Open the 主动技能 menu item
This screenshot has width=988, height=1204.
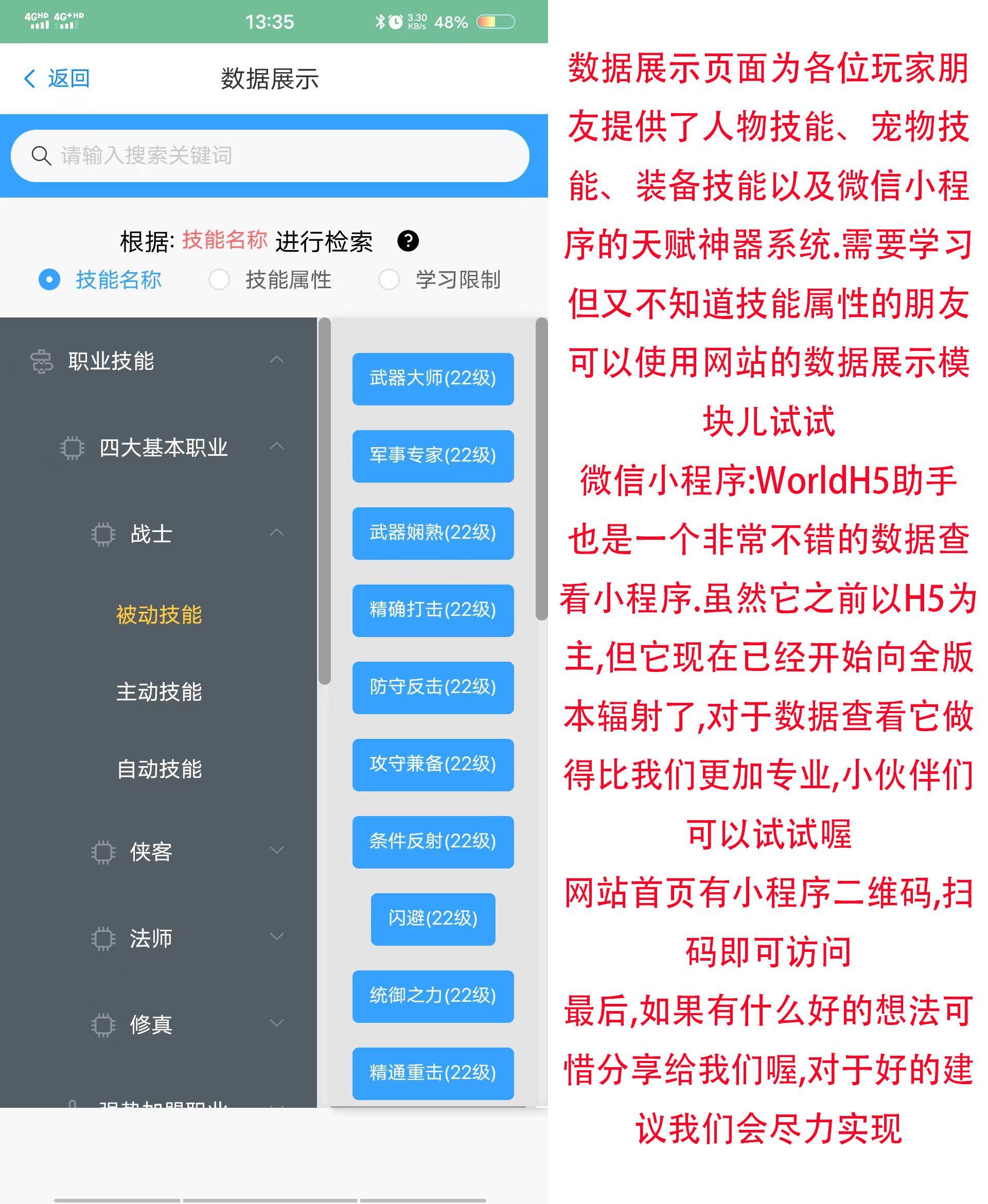click(x=159, y=692)
